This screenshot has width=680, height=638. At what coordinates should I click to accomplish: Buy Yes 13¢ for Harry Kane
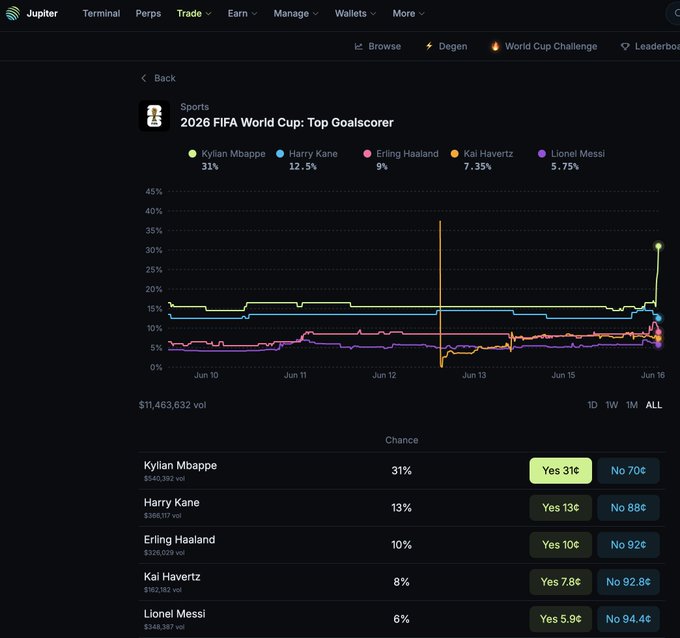560,508
